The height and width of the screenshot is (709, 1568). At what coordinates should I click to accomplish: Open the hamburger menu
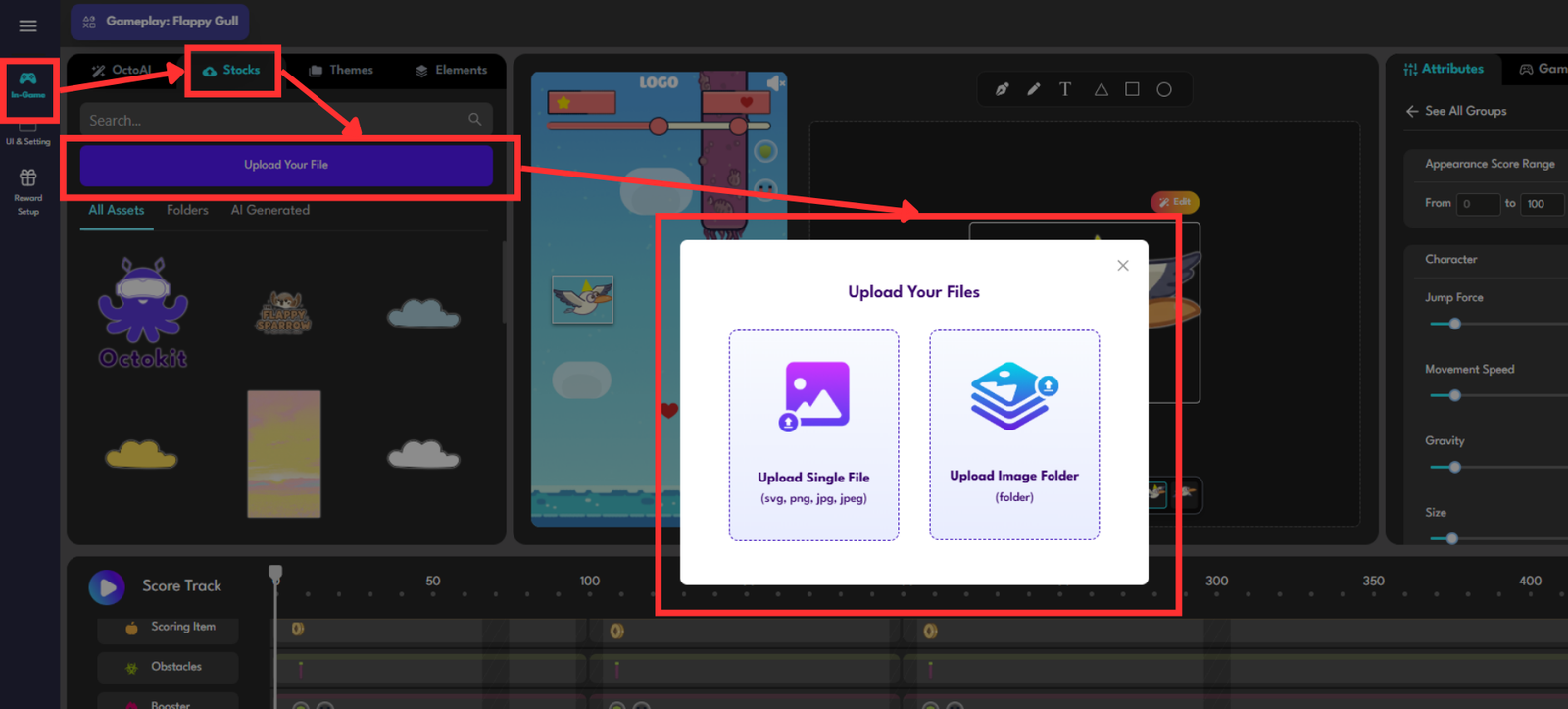27,25
